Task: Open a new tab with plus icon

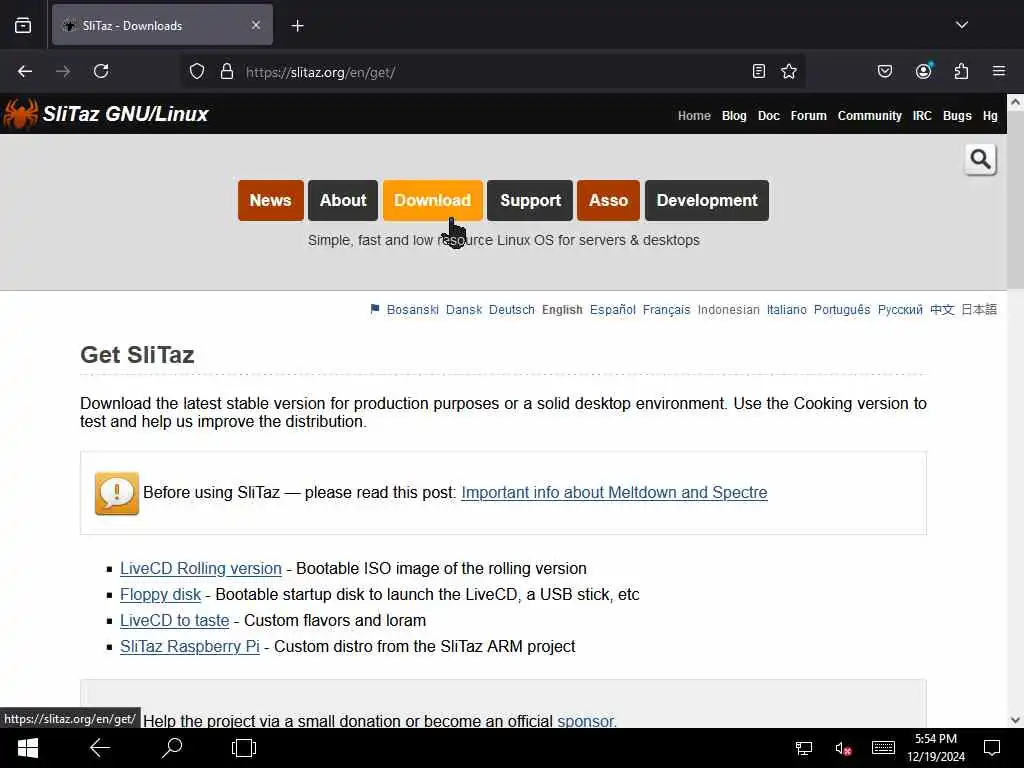Action: pos(297,25)
